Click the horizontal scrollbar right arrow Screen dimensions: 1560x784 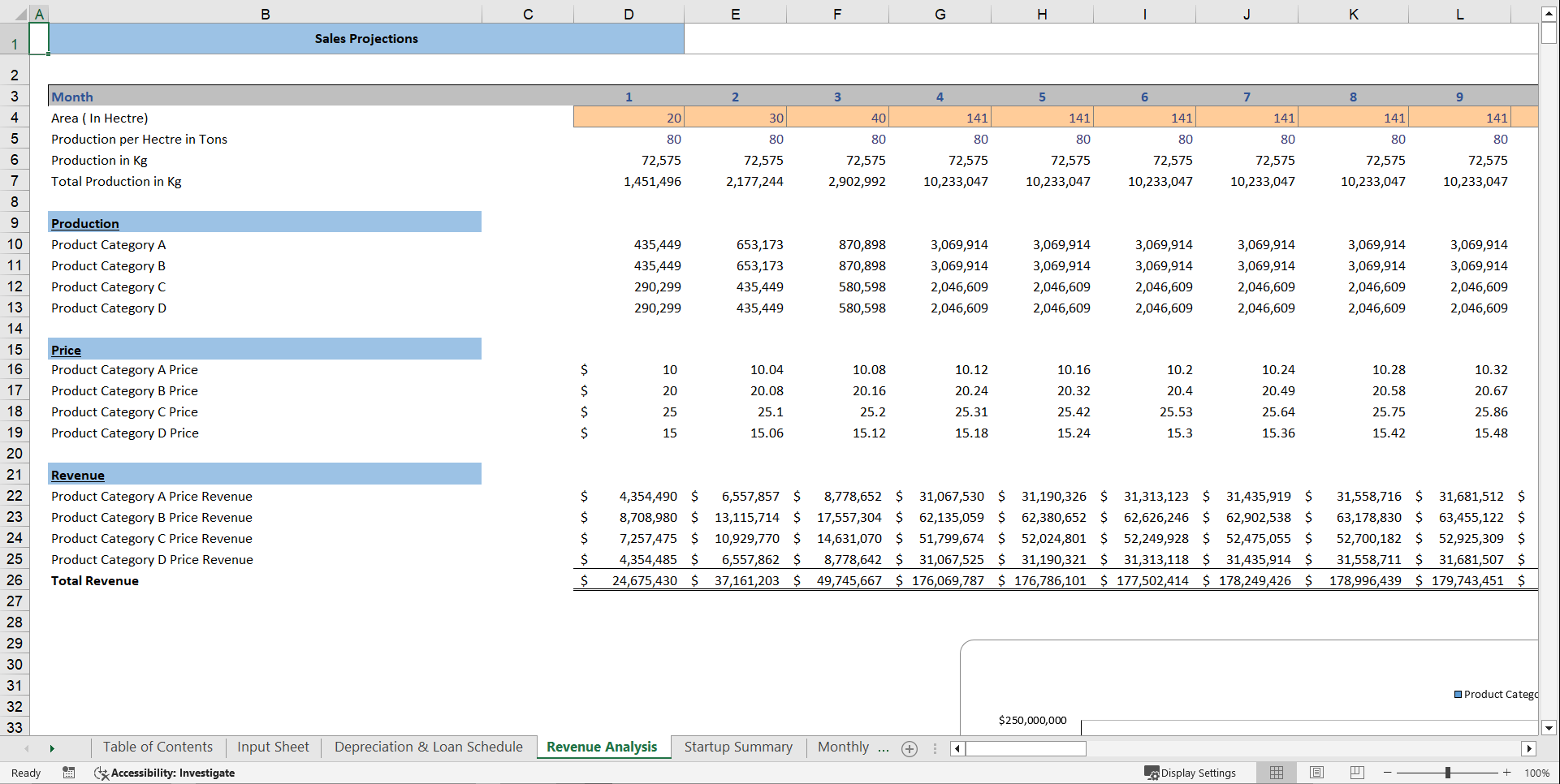[1529, 749]
